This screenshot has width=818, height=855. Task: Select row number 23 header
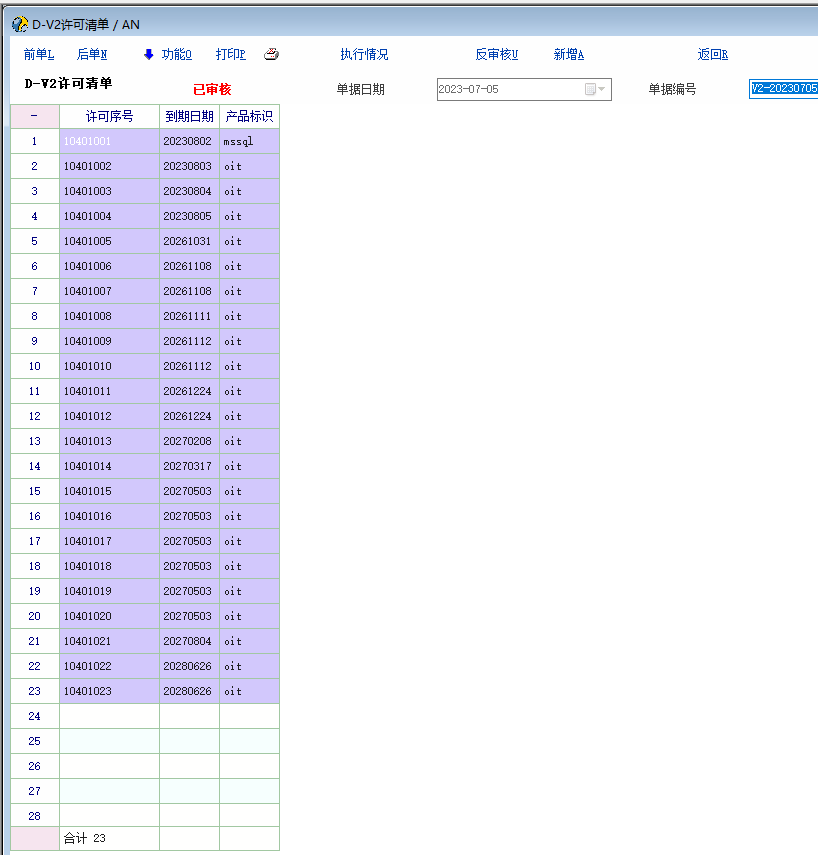(x=34, y=691)
